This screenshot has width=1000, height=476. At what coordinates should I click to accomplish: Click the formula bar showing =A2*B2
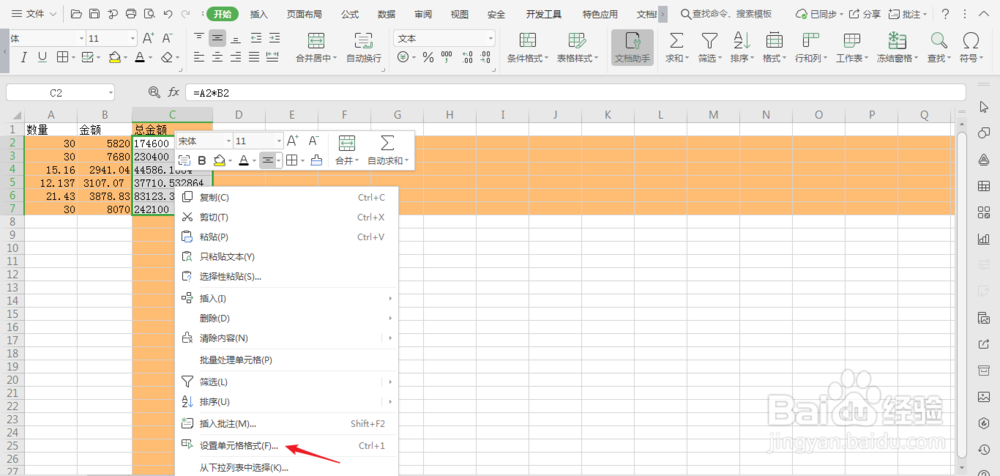(x=575, y=93)
